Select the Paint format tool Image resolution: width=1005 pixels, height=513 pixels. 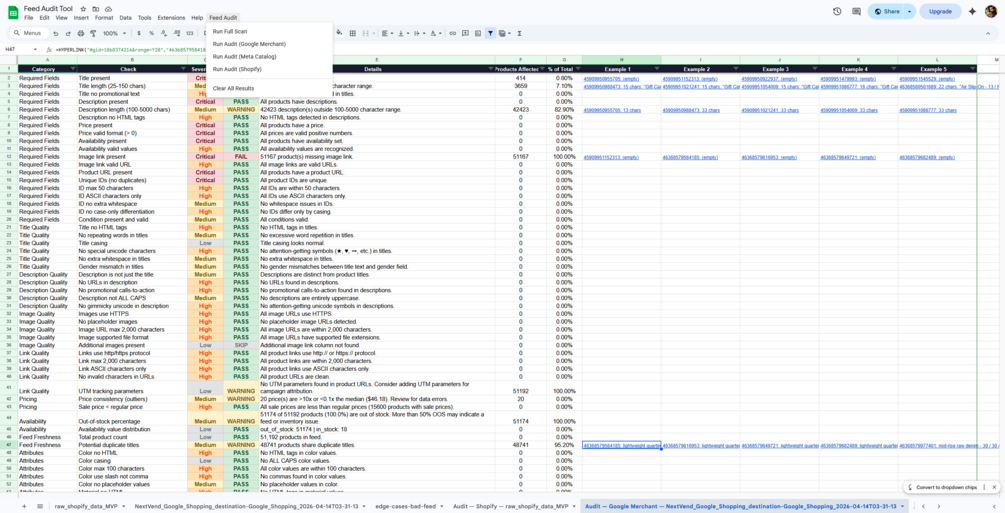92,33
